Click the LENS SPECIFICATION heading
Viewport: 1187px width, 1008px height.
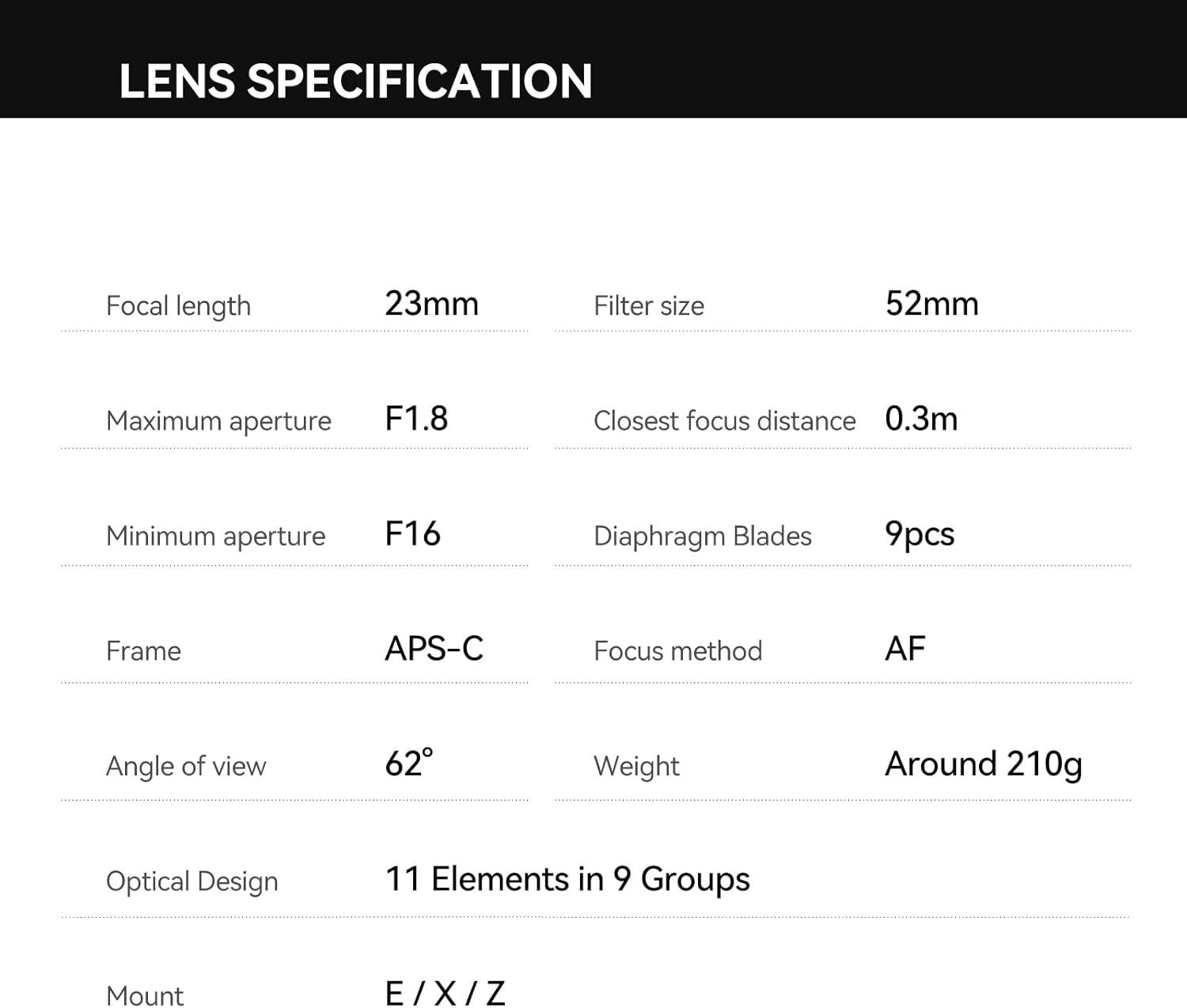[355, 81]
